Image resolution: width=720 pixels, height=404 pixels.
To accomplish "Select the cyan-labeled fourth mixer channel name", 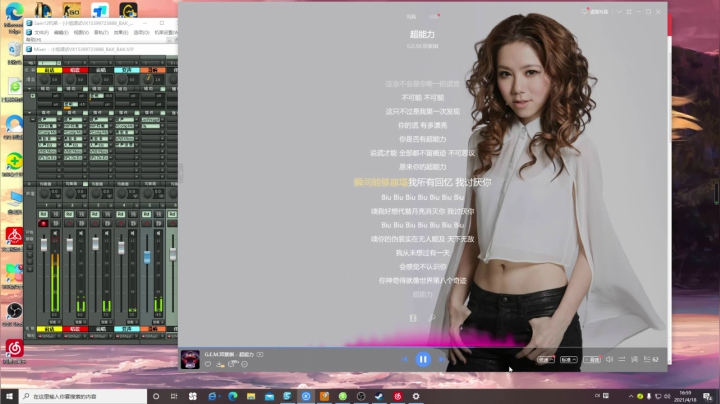I will [x=127, y=70].
